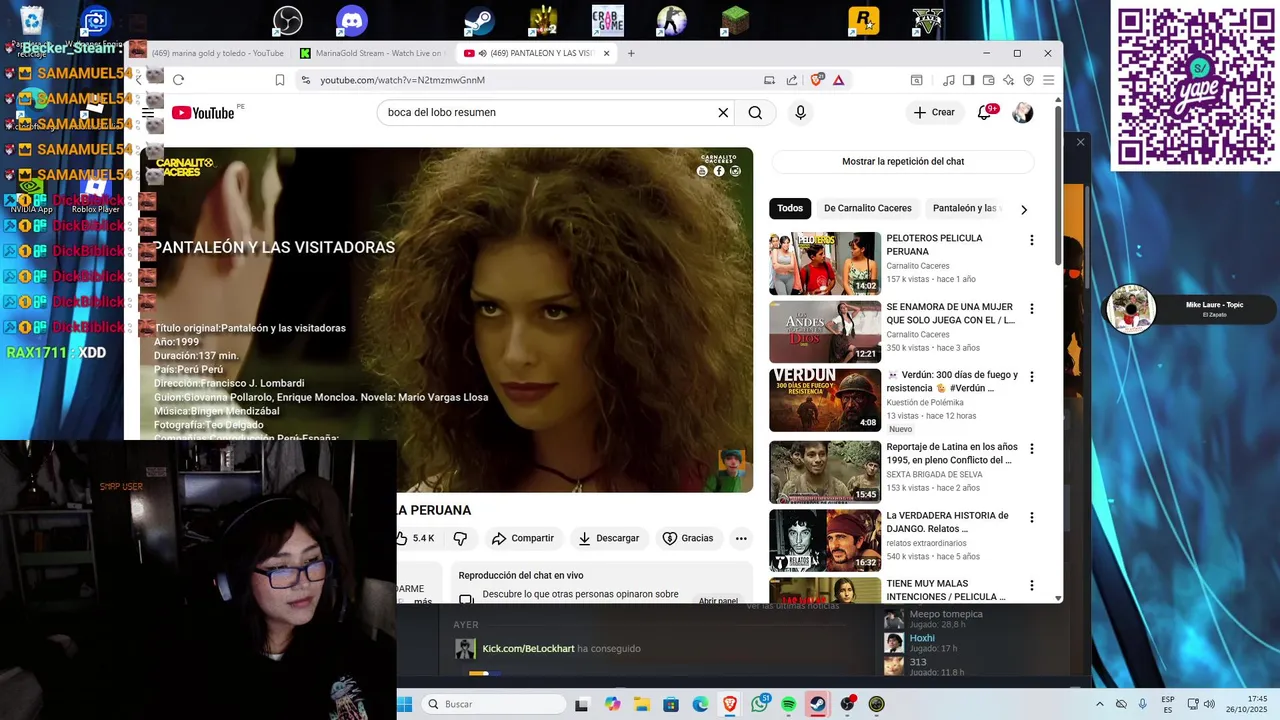The image size is (1280, 720).
Task: Open La VERDADERA HISTORIA DE DJANGO title
Action: 947,522
